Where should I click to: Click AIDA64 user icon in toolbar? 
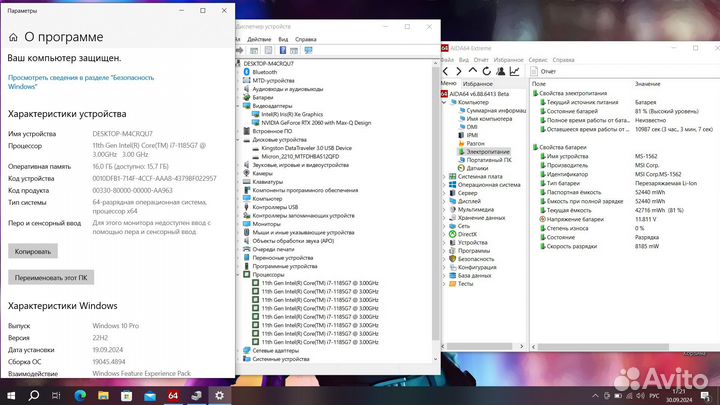[x=501, y=71]
